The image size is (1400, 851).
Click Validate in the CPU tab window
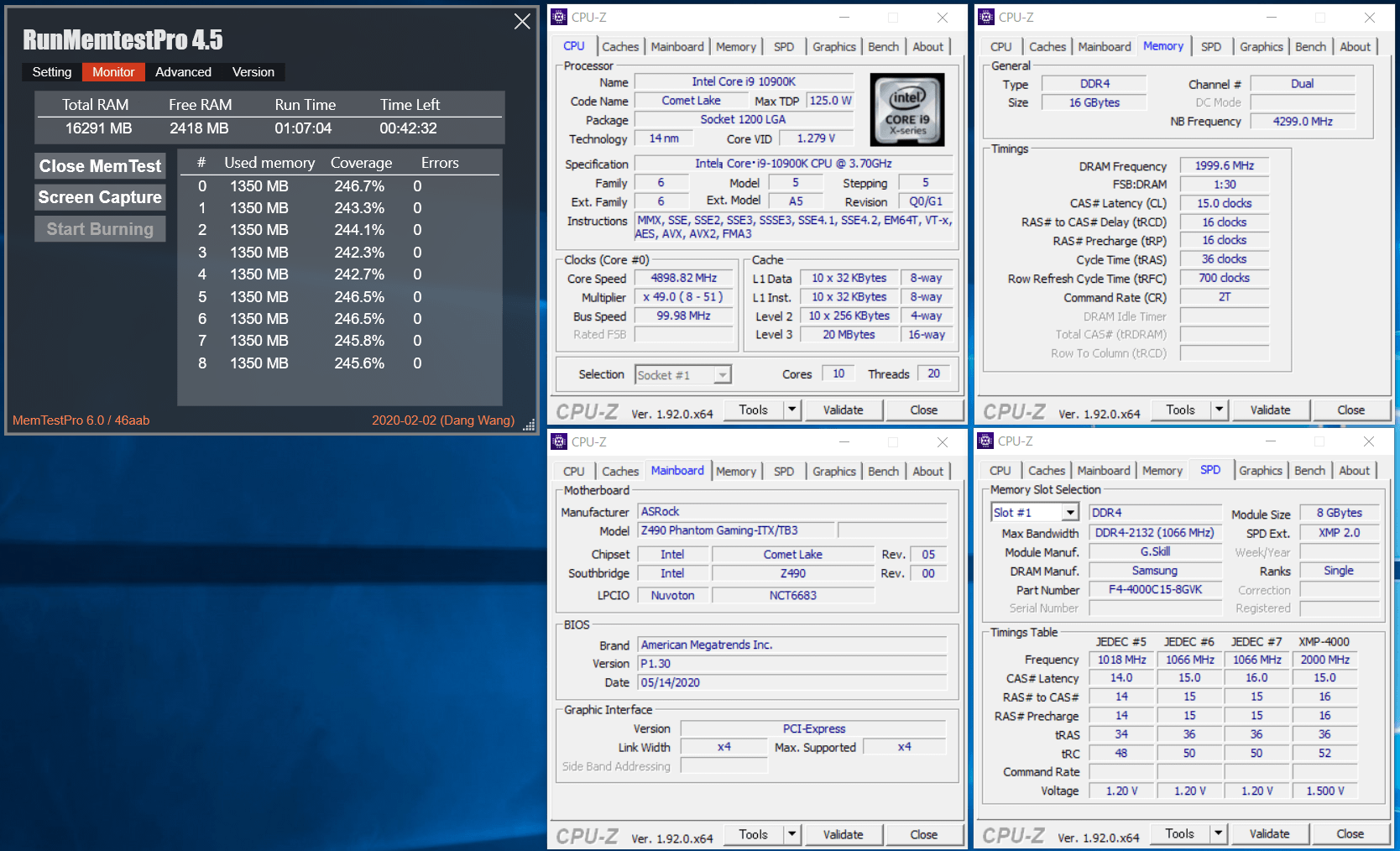(844, 410)
